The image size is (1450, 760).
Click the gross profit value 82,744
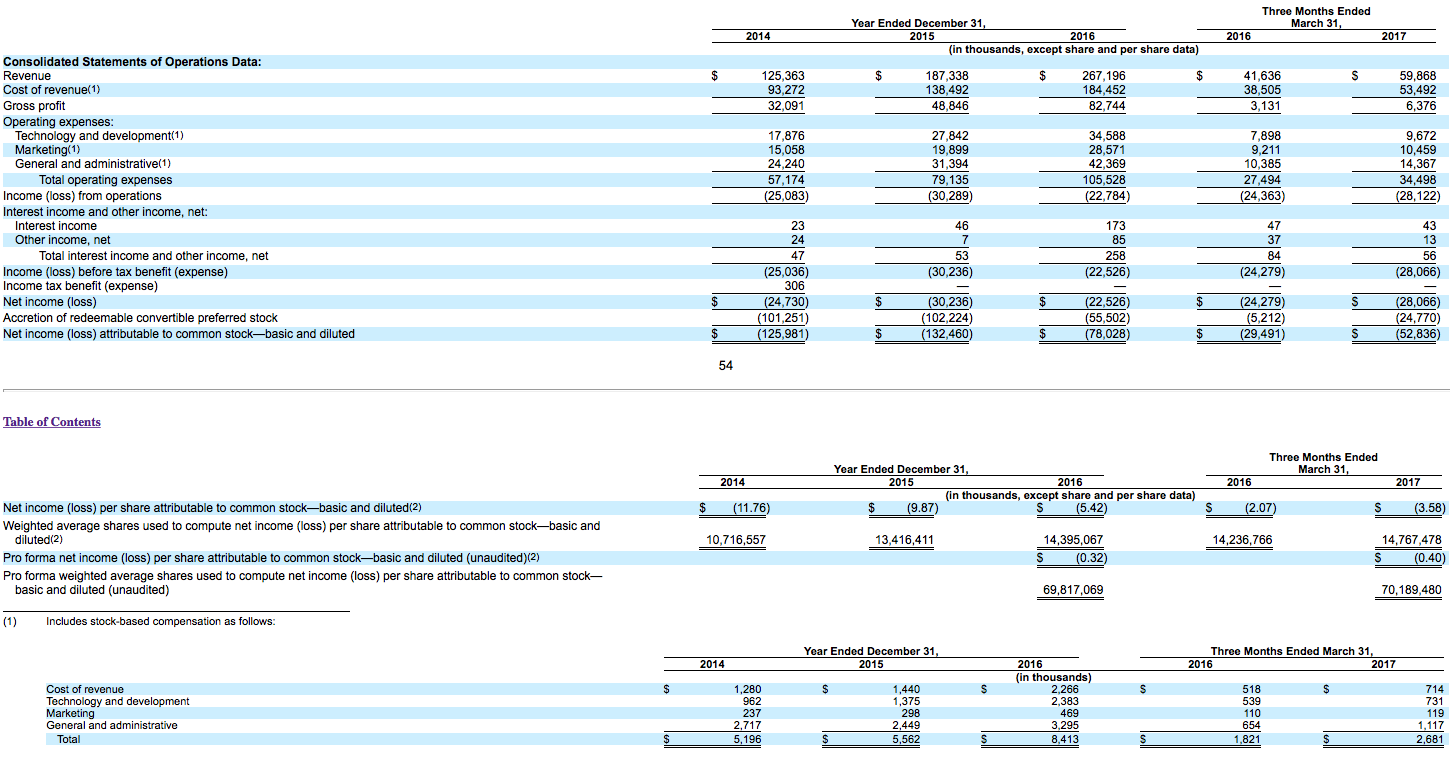point(1107,106)
